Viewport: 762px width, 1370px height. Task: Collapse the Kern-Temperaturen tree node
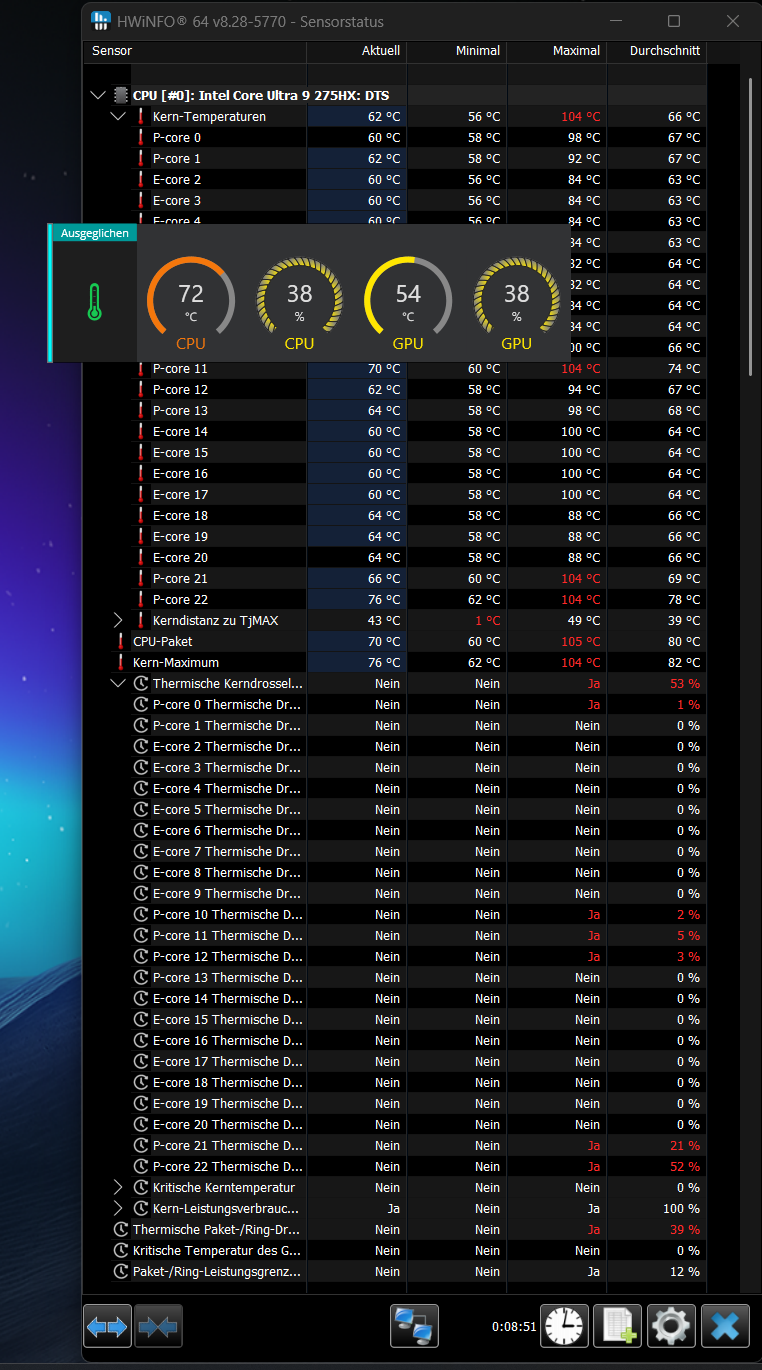pos(118,117)
